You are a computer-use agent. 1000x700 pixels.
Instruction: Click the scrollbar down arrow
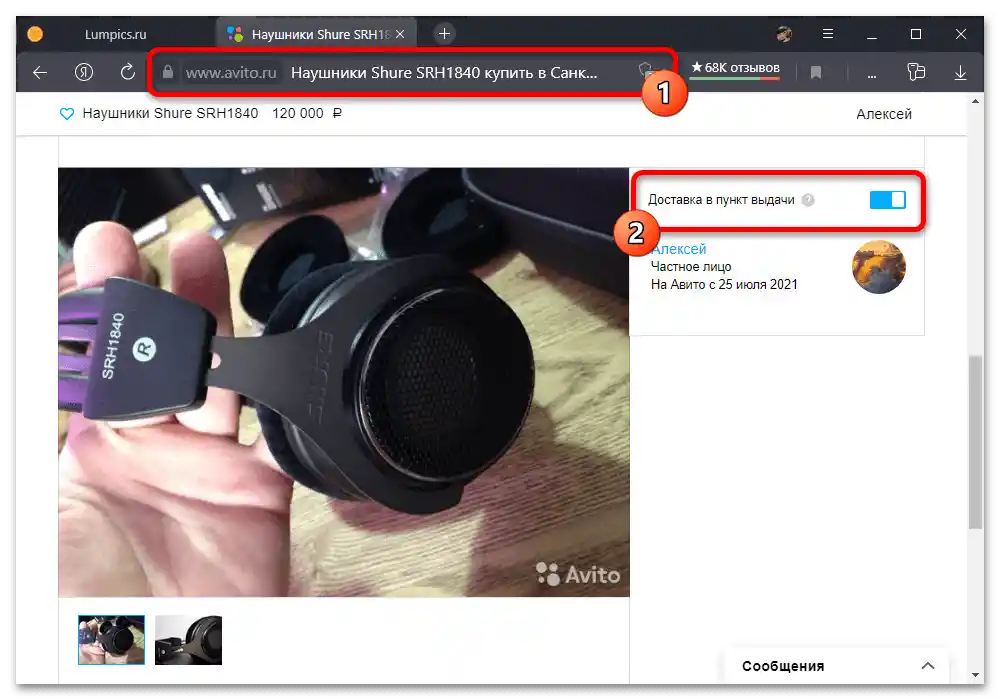click(975, 674)
